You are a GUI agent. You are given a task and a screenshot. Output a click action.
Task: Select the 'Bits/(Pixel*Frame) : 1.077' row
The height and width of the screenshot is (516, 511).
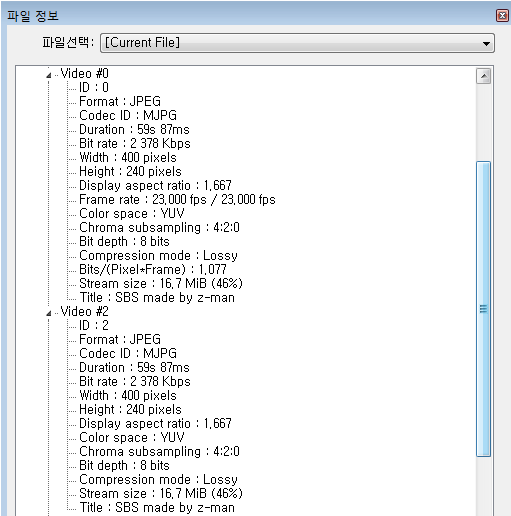[153, 269]
